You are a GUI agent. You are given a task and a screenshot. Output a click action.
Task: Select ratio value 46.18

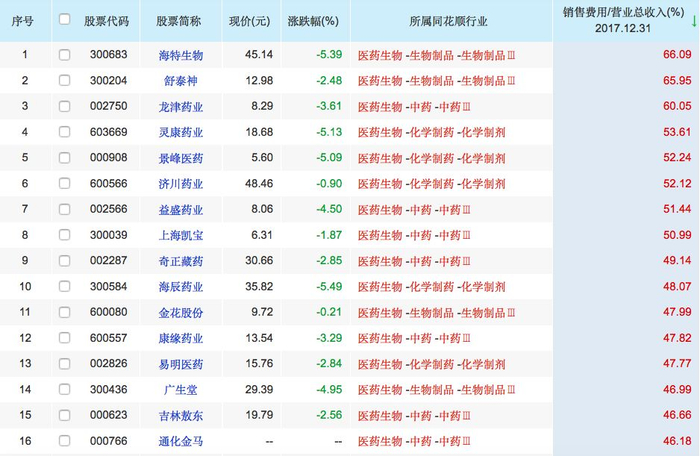pos(677,441)
